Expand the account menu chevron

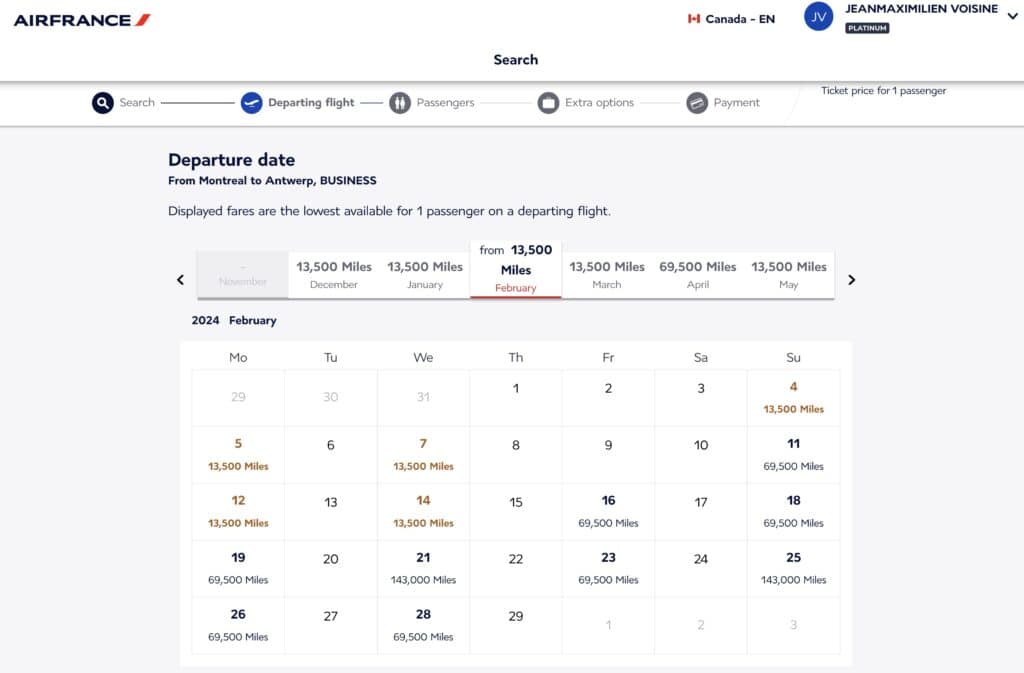1012,17
